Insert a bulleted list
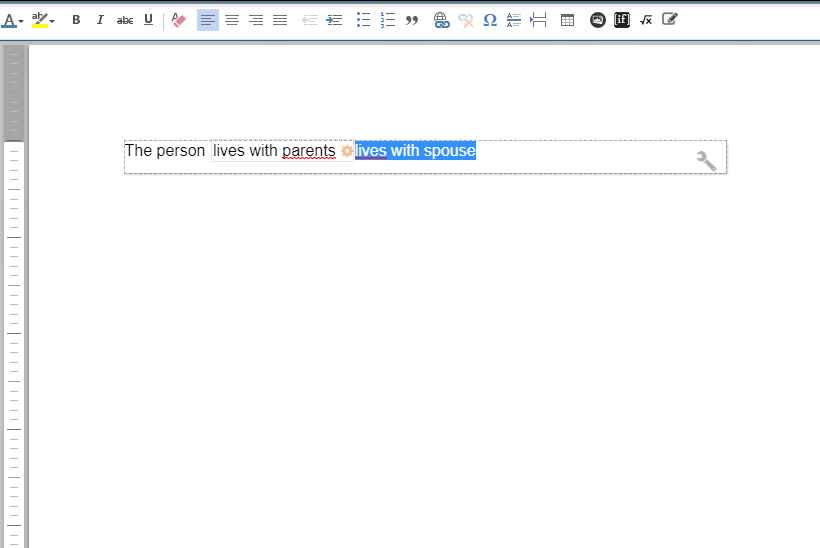Screen dimensions: 820x548 coord(364,20)
